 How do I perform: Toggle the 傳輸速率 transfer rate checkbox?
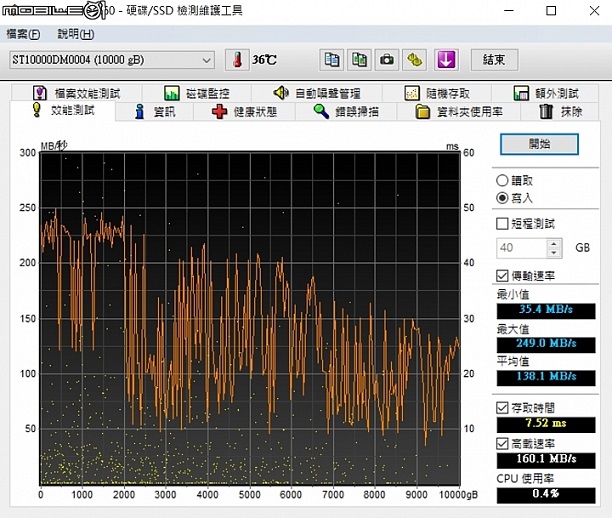tap(502, 276)
